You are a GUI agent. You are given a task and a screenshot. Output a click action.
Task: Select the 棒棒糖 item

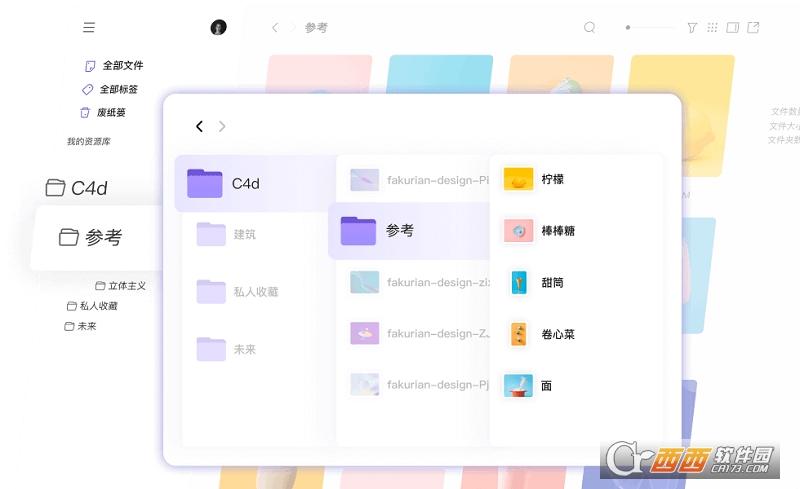(x=539, y=231)
